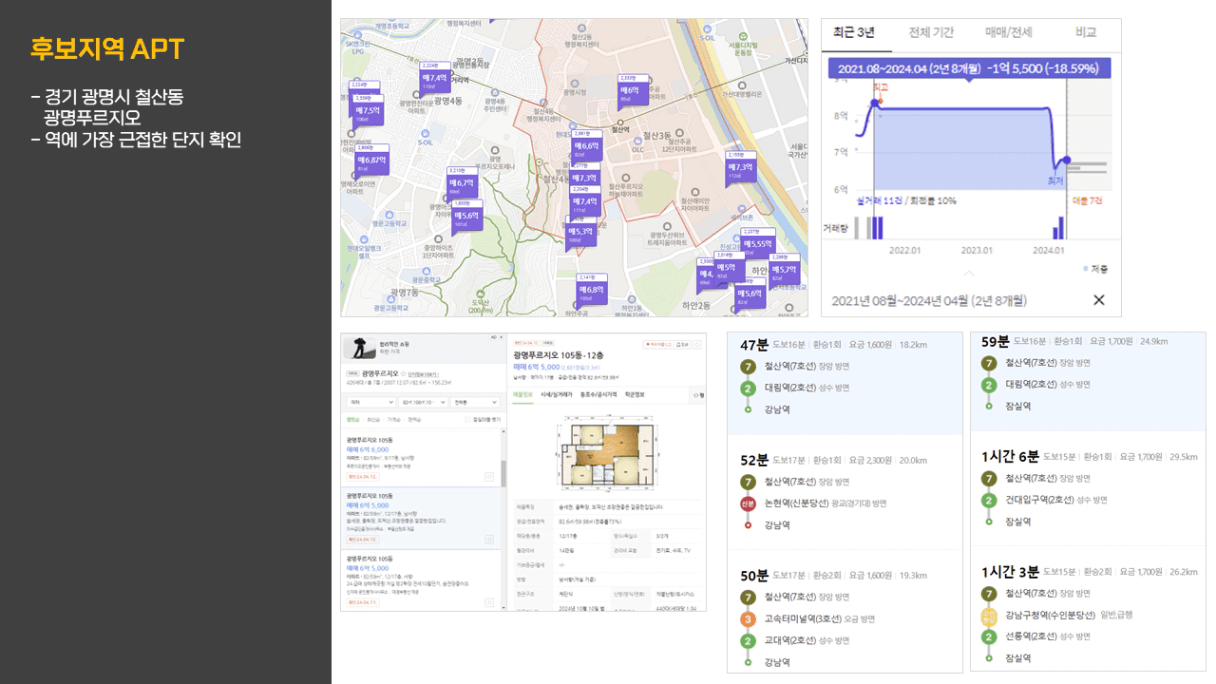Viewport: 1216px width, 684px height.
Task: Click the 신분당선 line icon in 52분 route
Action: 748,504
